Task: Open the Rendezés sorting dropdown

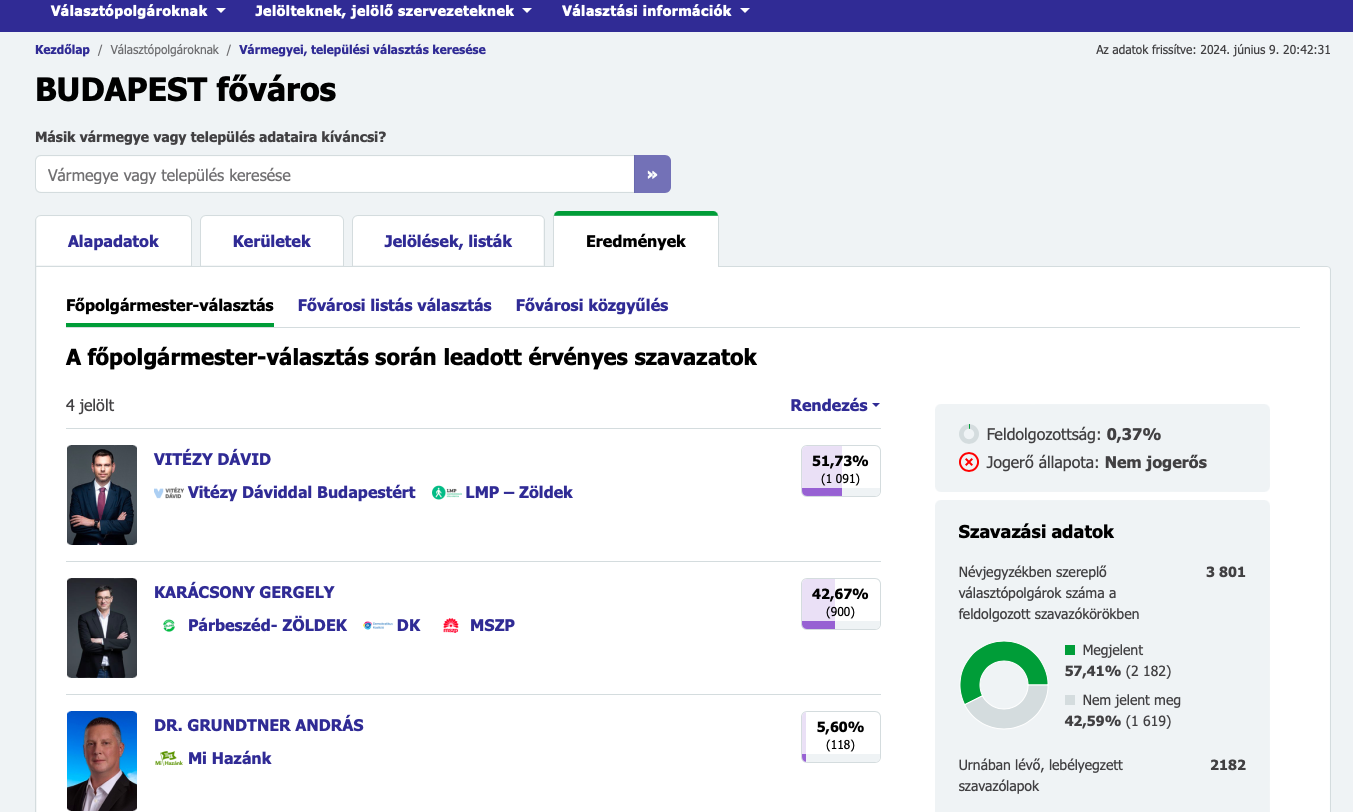Action: tap(834, 405)
